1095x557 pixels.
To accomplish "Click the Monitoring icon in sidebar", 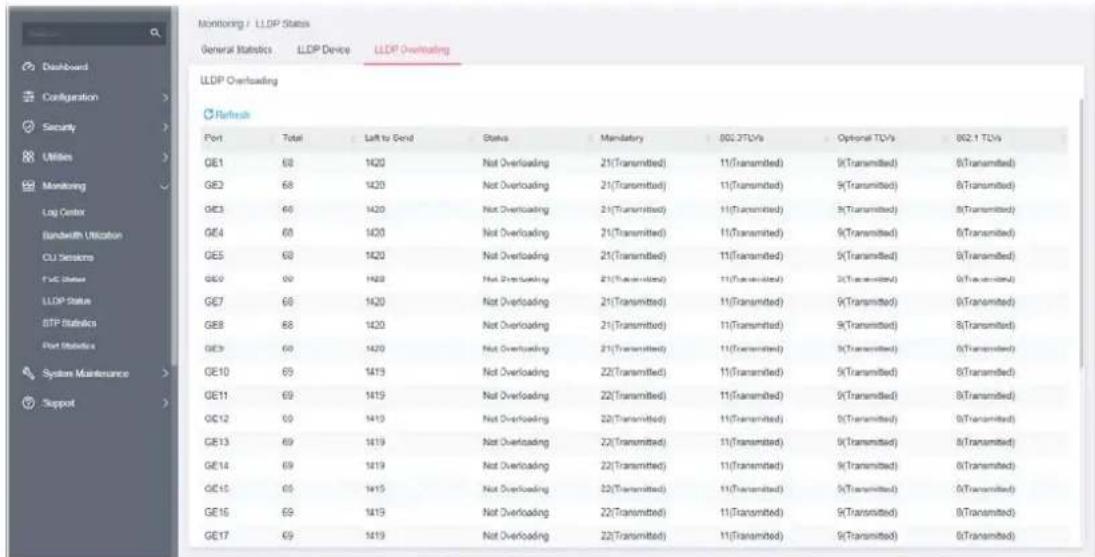I will pos(31,186).
